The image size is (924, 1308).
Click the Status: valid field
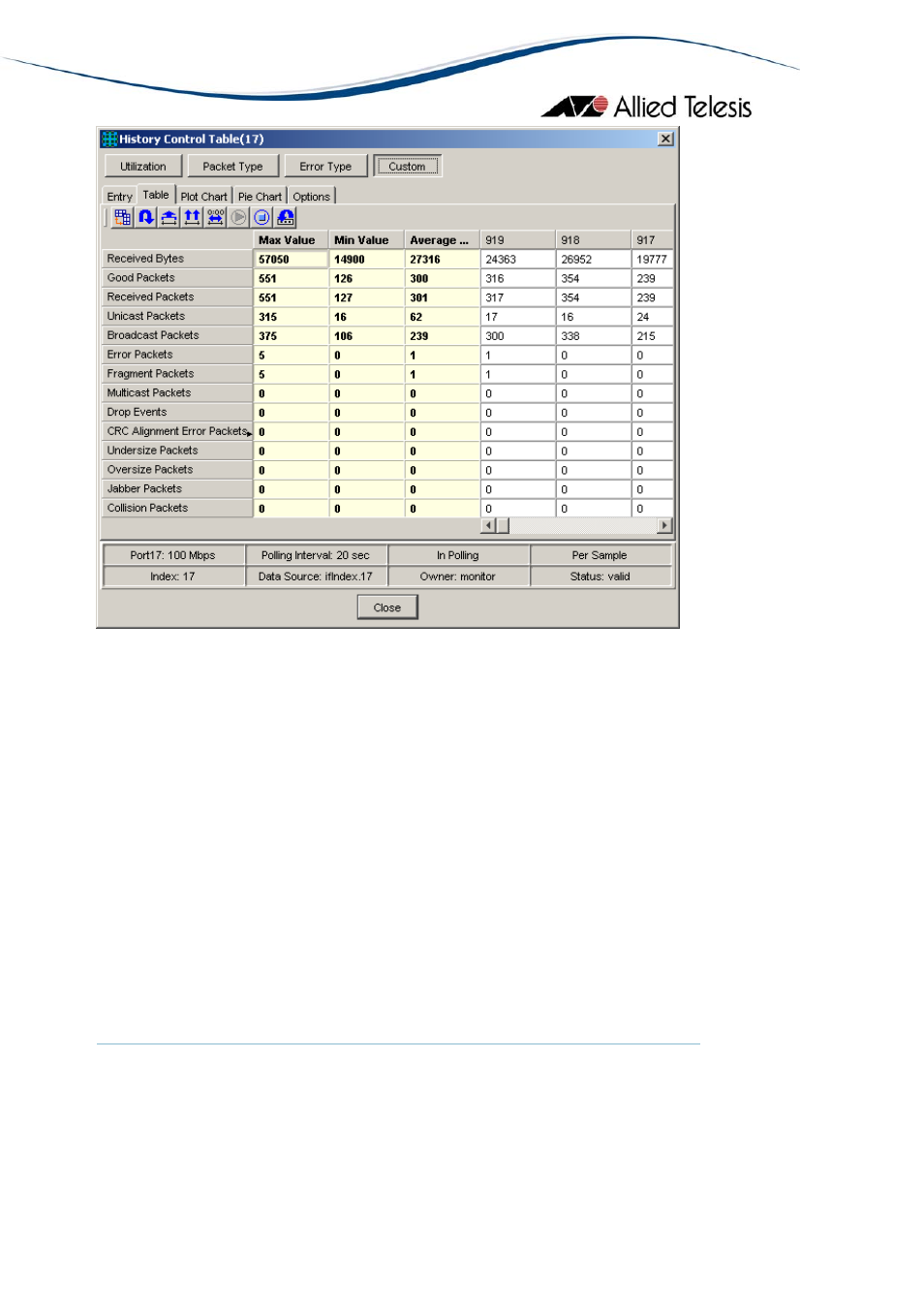click(x=601, y=576)
